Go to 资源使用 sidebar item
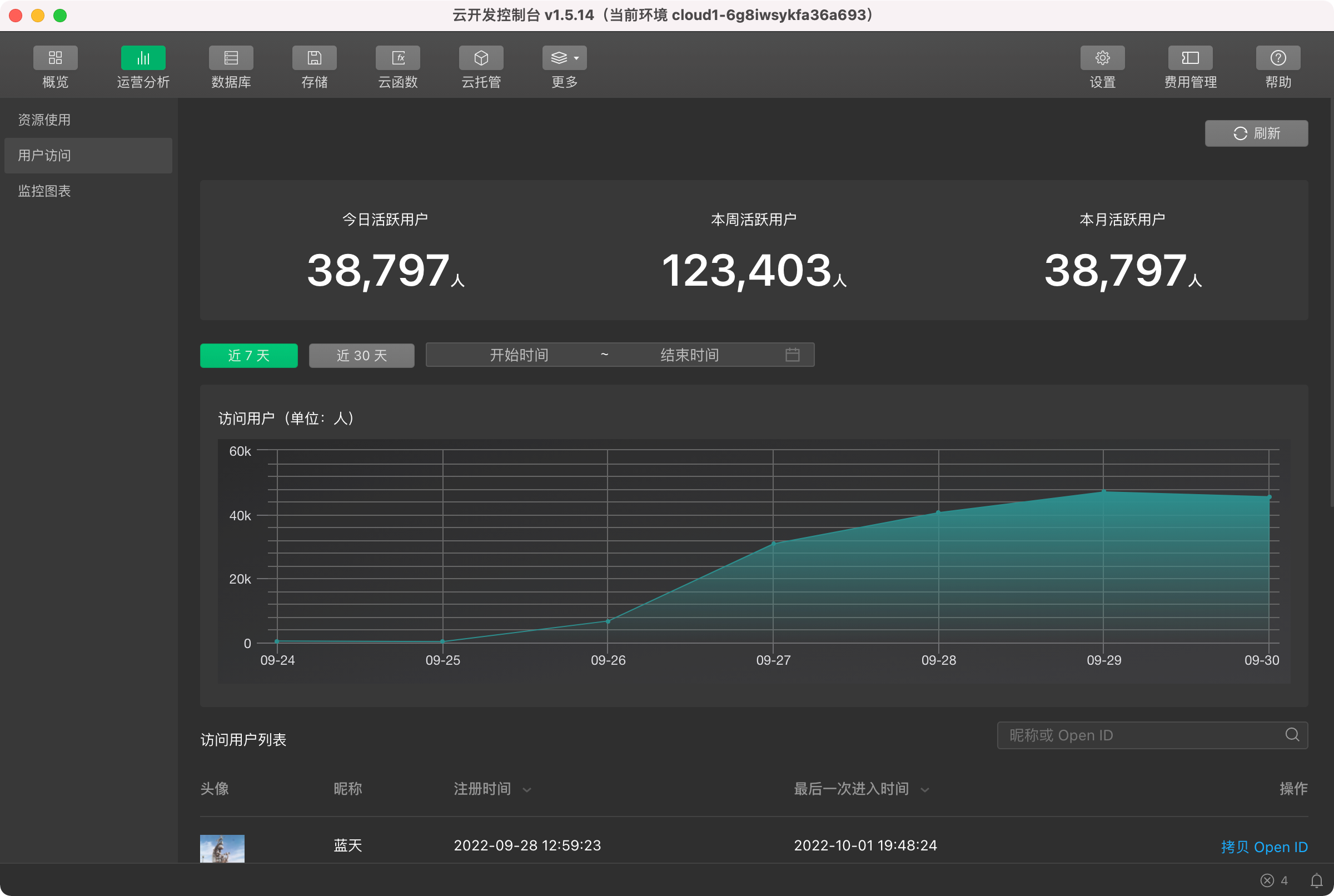 pyautogui.click(x=44, y=120)
